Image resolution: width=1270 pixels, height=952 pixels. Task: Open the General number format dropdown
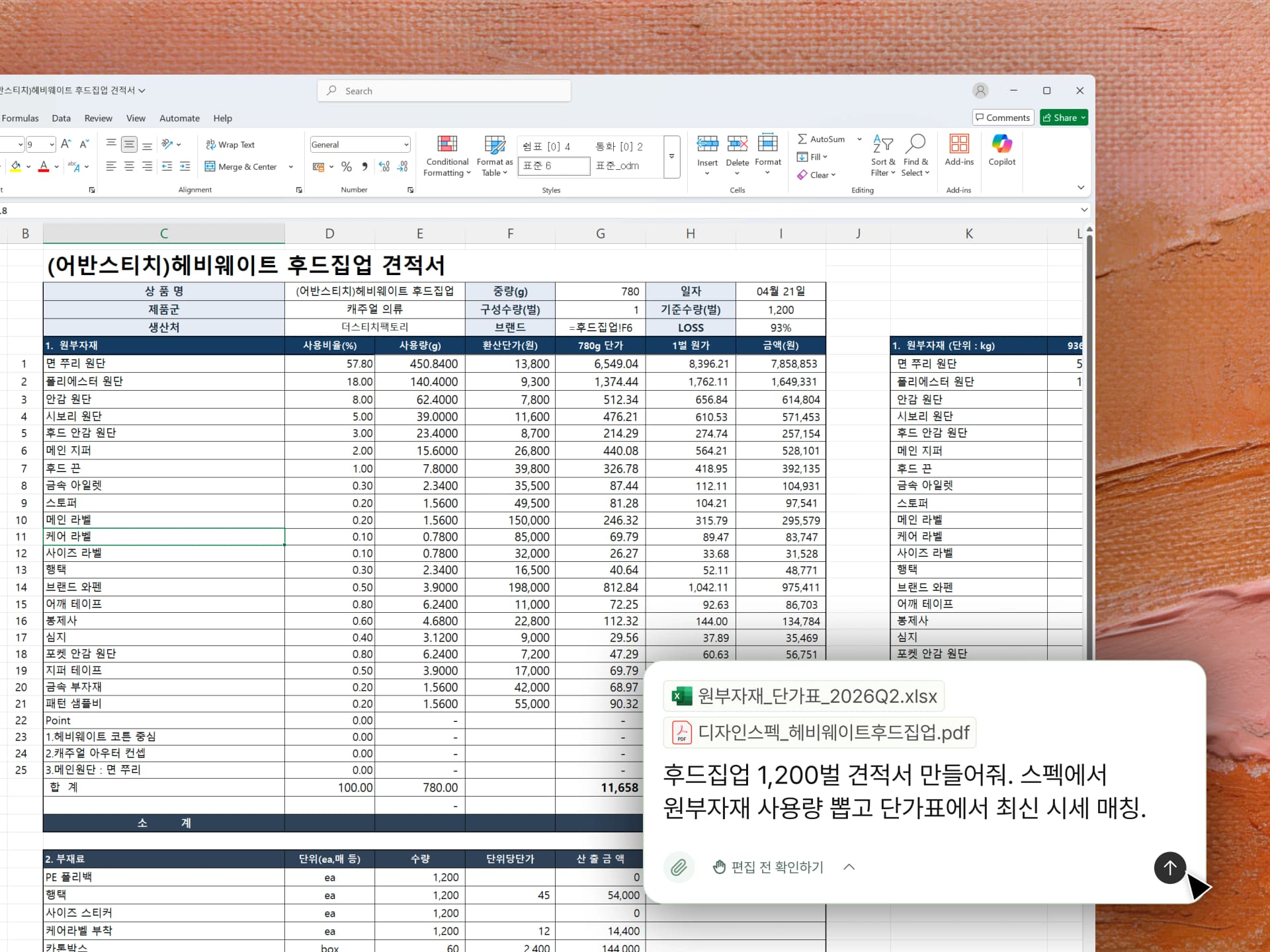(406, 145)
